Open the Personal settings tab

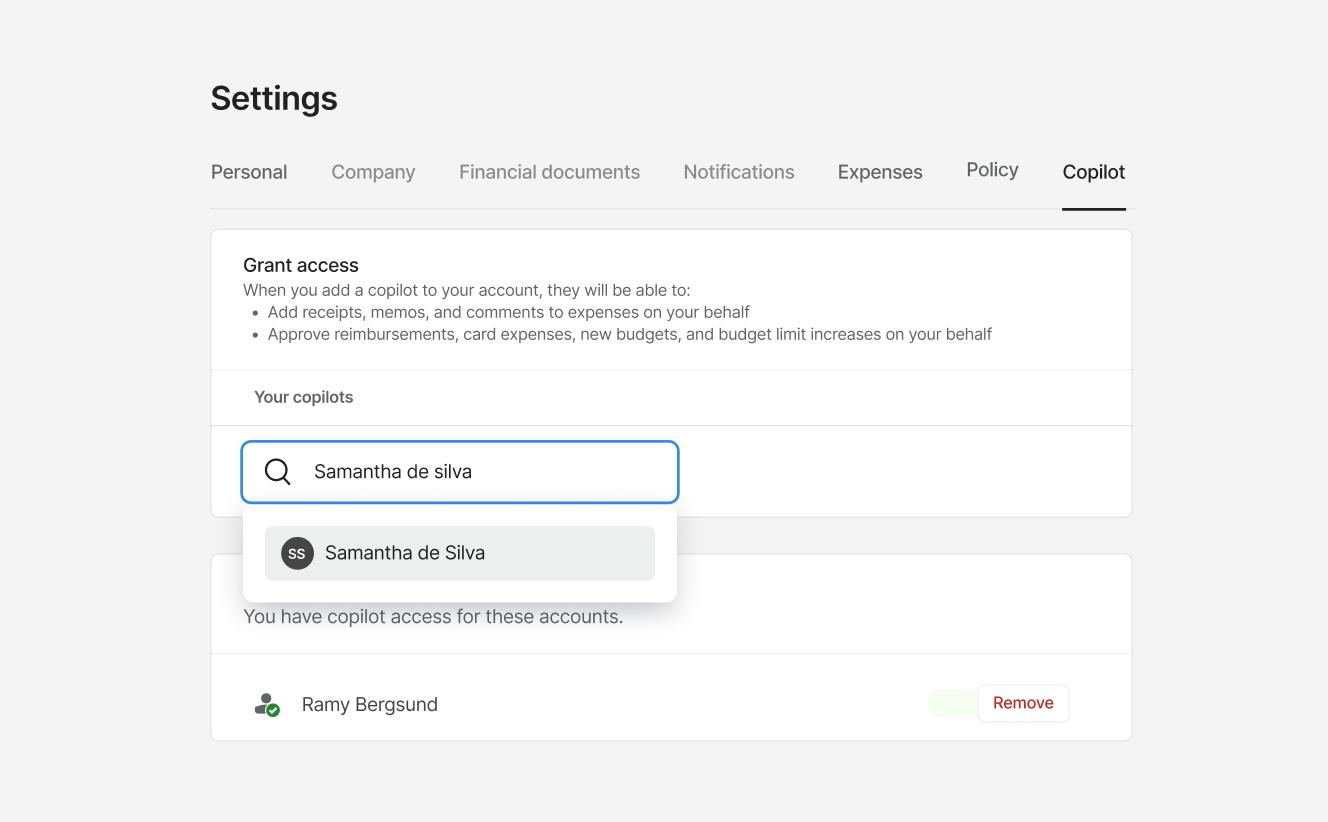(x=249, y=172)
